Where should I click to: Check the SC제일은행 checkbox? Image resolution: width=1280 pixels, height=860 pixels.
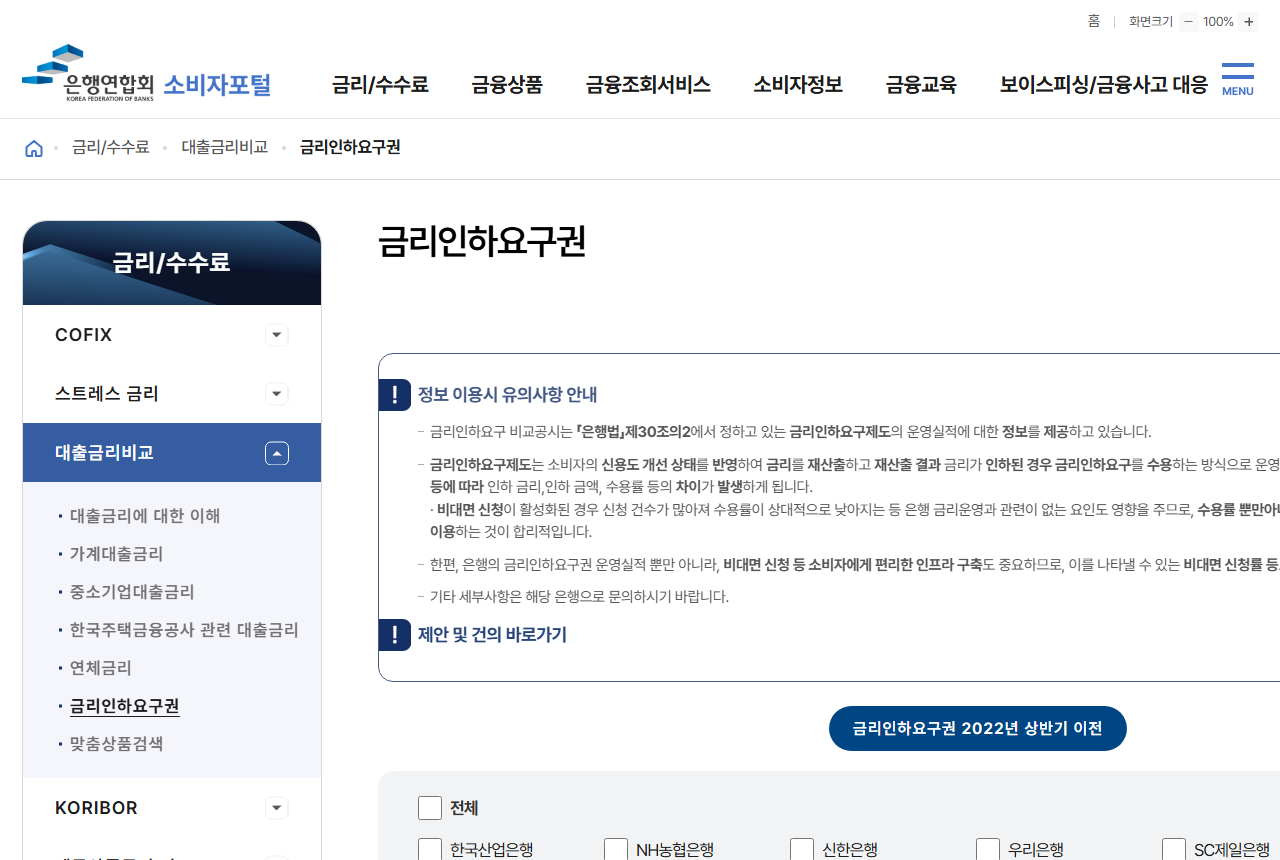coord(1174,850)
